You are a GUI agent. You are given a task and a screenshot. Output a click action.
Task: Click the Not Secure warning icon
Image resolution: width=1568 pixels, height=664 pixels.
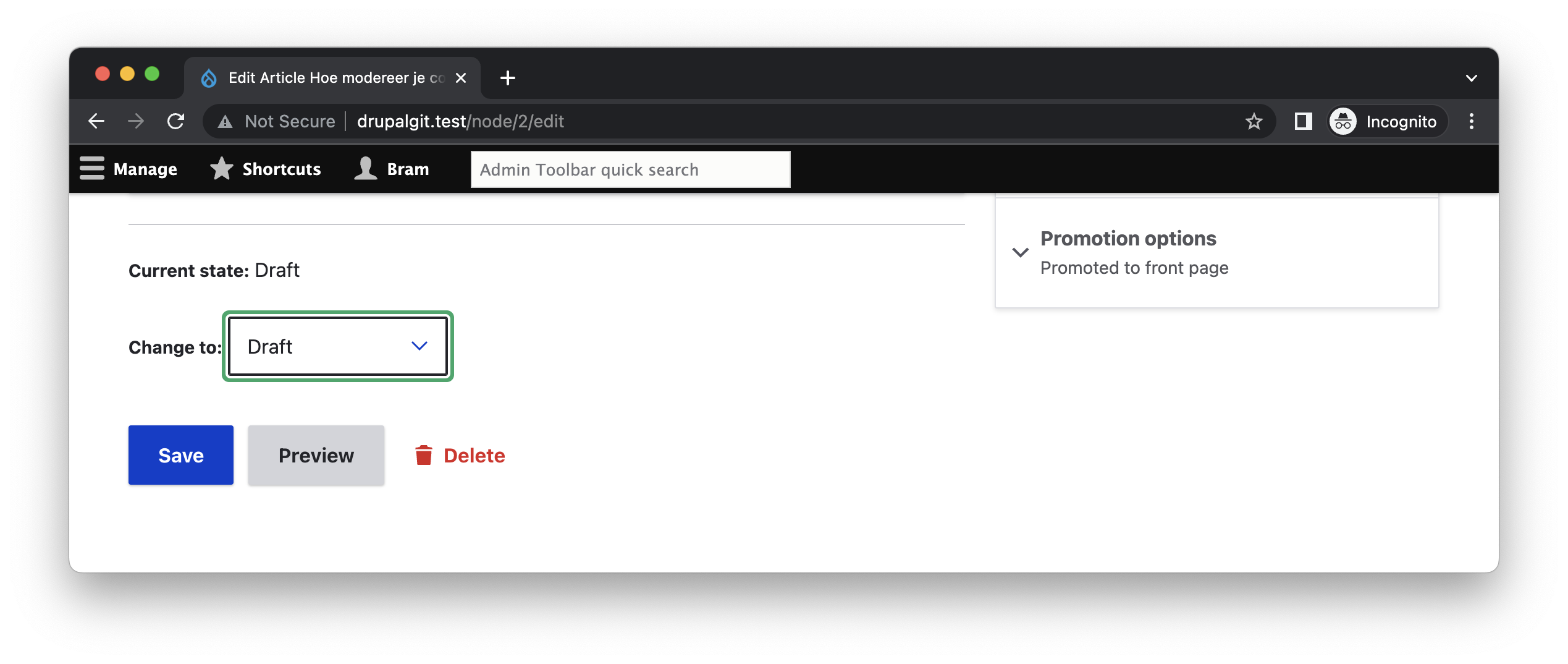point(226,122)
